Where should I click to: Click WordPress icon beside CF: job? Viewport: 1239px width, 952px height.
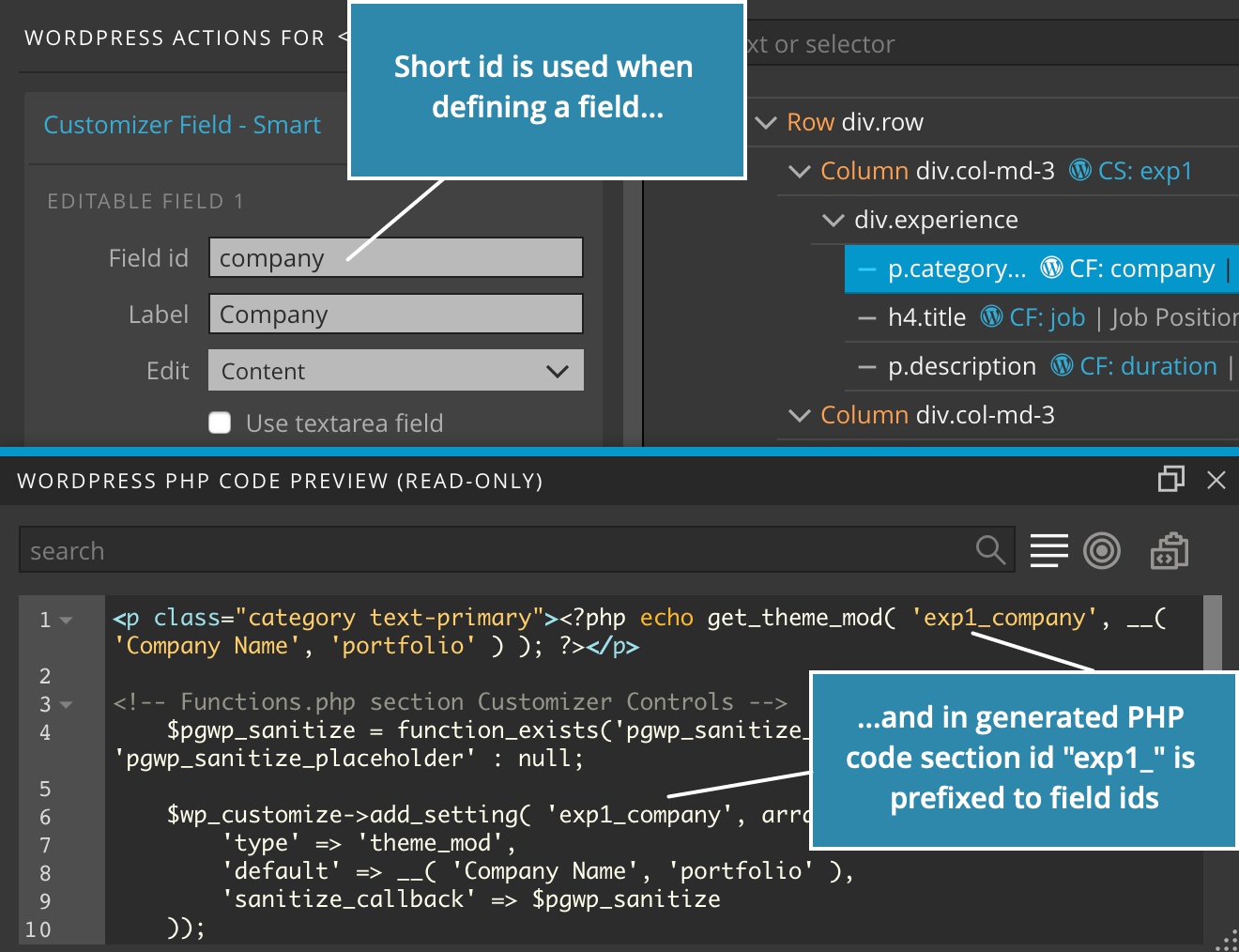tap(991, 316)
